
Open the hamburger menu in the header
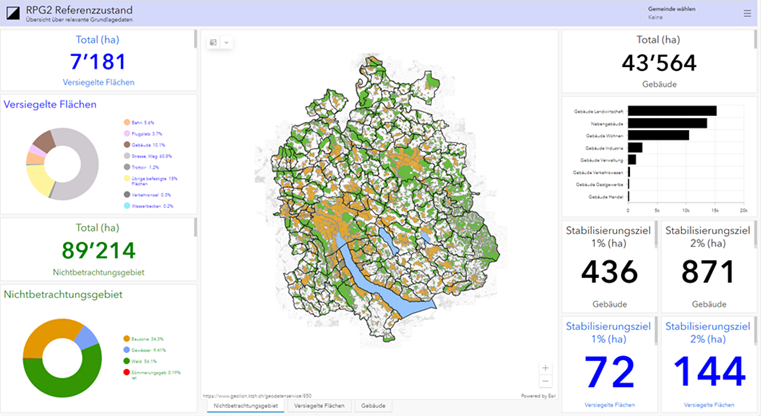click(x=747, y=14)
